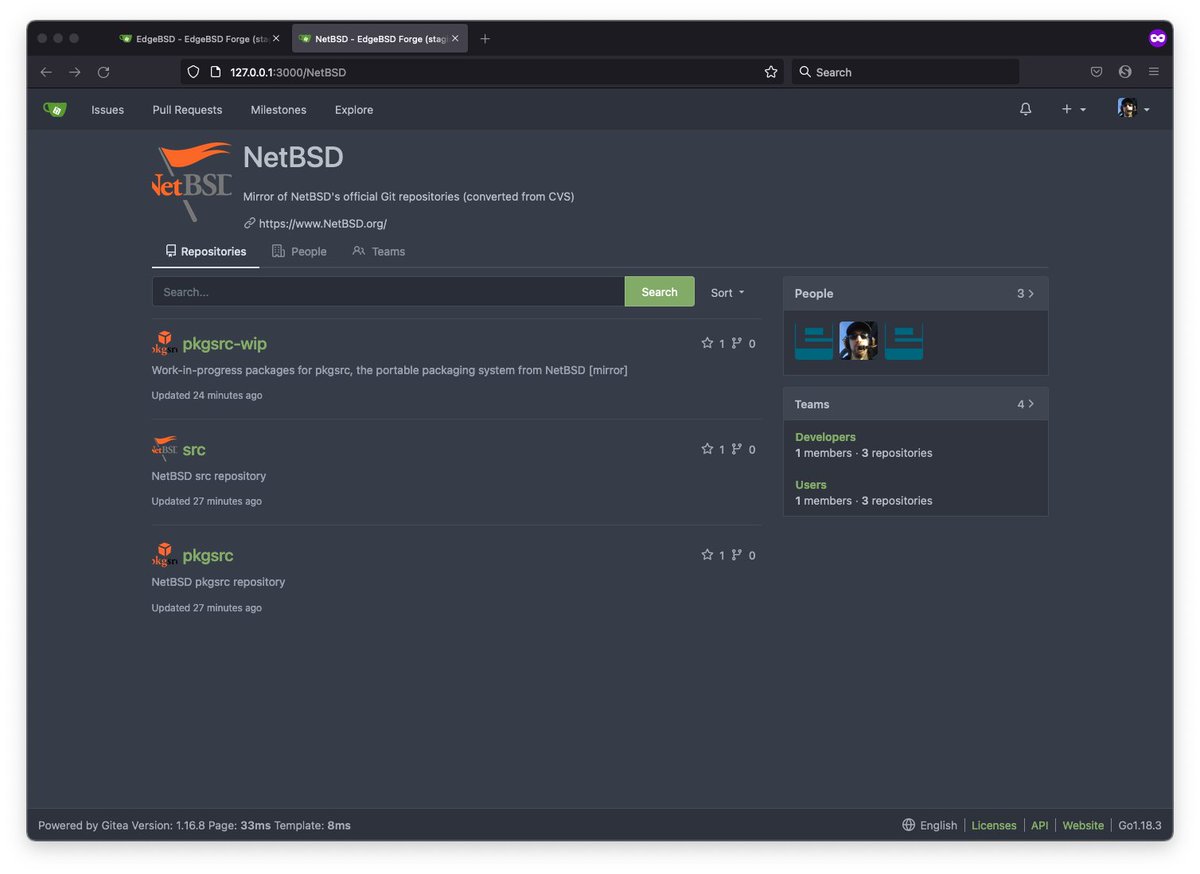Open the plus create menu
1200x874 pixels.
tap(1073, 109)
